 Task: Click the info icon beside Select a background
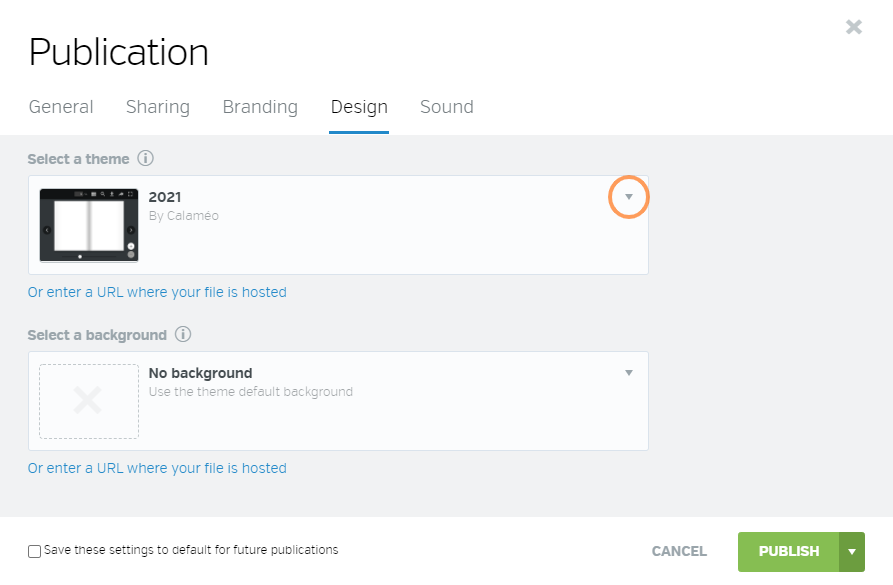183,334
